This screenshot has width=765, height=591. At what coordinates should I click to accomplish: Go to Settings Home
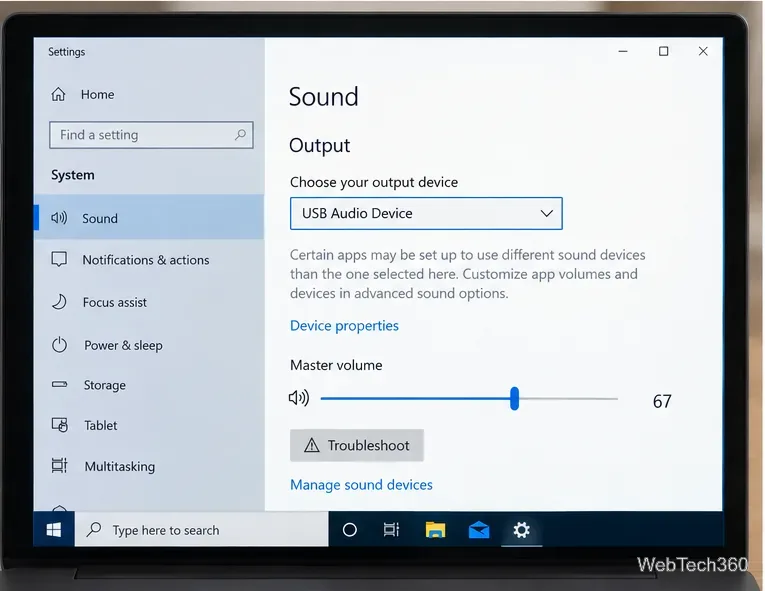point(82,94)
